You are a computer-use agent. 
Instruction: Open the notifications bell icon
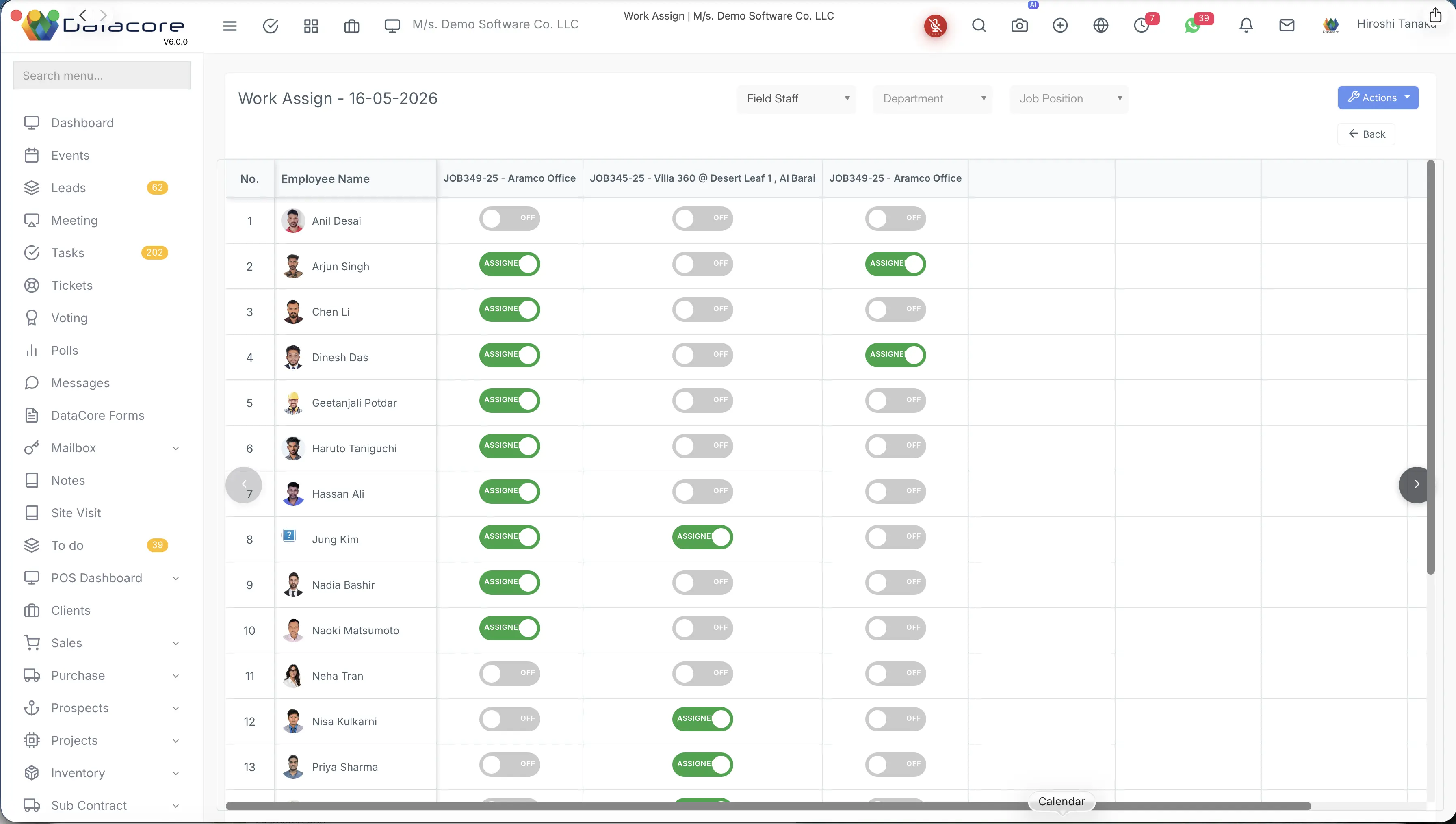pos(1246,26)
